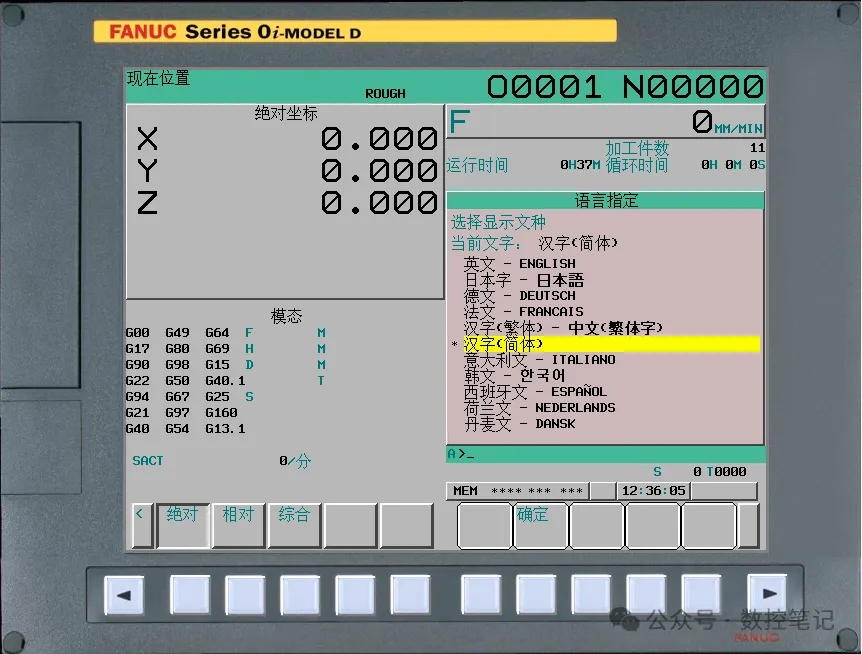
Task: Click modal code G49
Action: coord(177,333)
